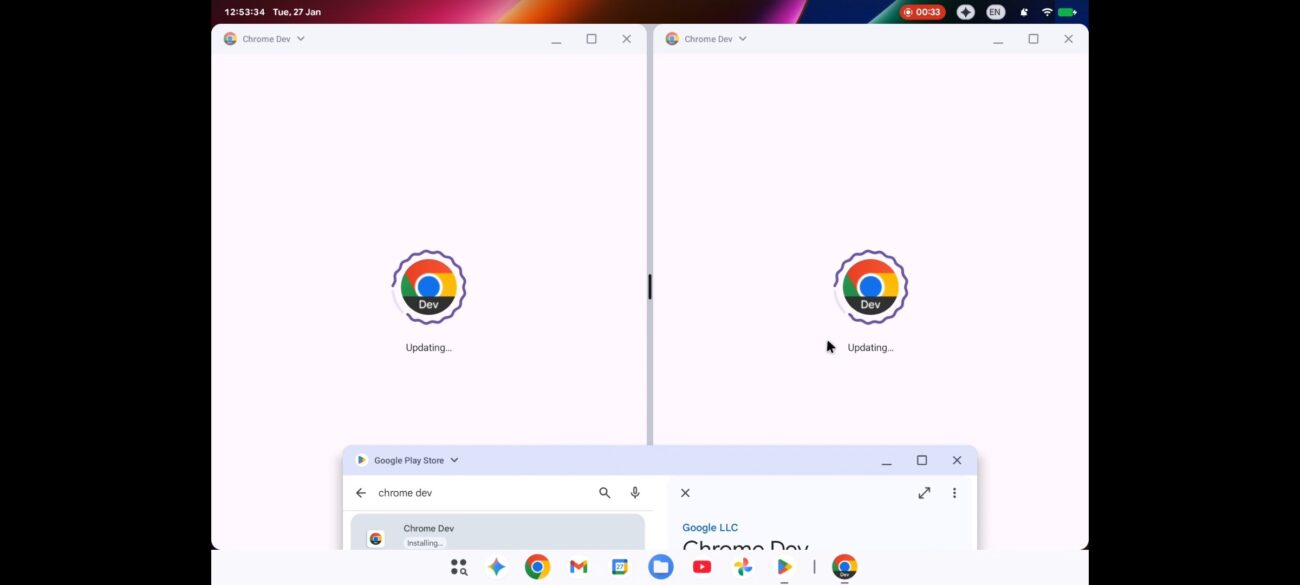
Task: Expand the app details to full view
Action: click(x=924, y=493)
